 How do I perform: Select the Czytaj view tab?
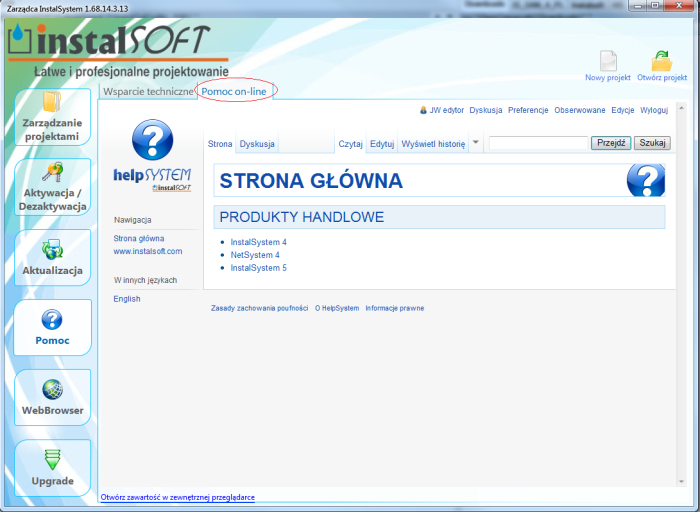350,144
